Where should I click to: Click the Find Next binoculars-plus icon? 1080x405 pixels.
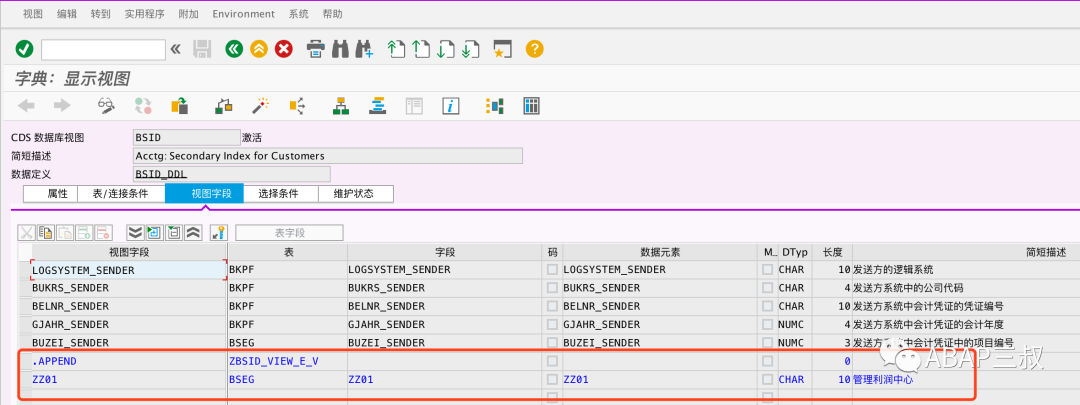[x=364, y=49]
